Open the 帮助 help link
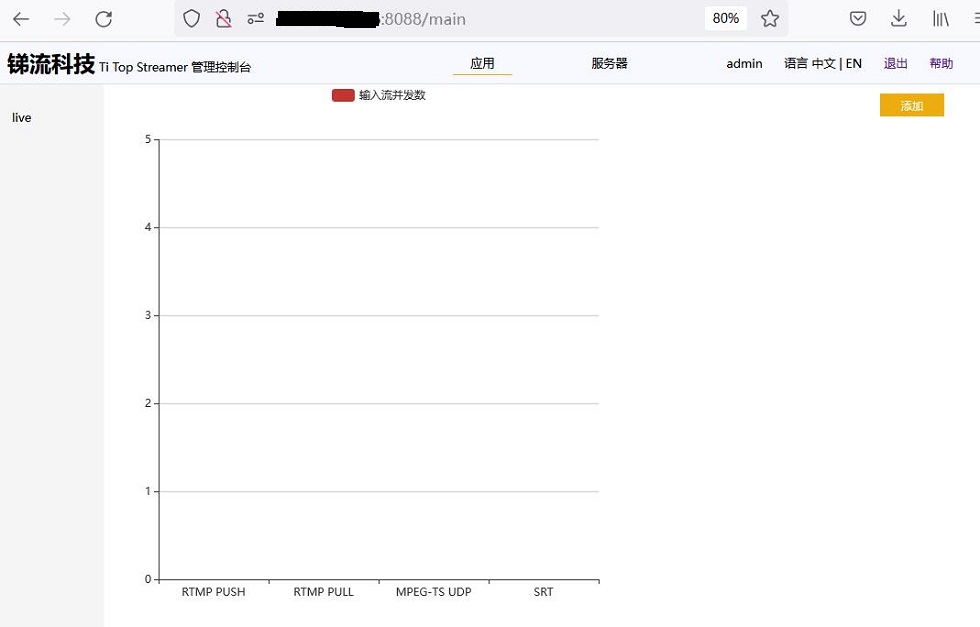Viewport: 980px width, 627px height. [x=941, y=63]
